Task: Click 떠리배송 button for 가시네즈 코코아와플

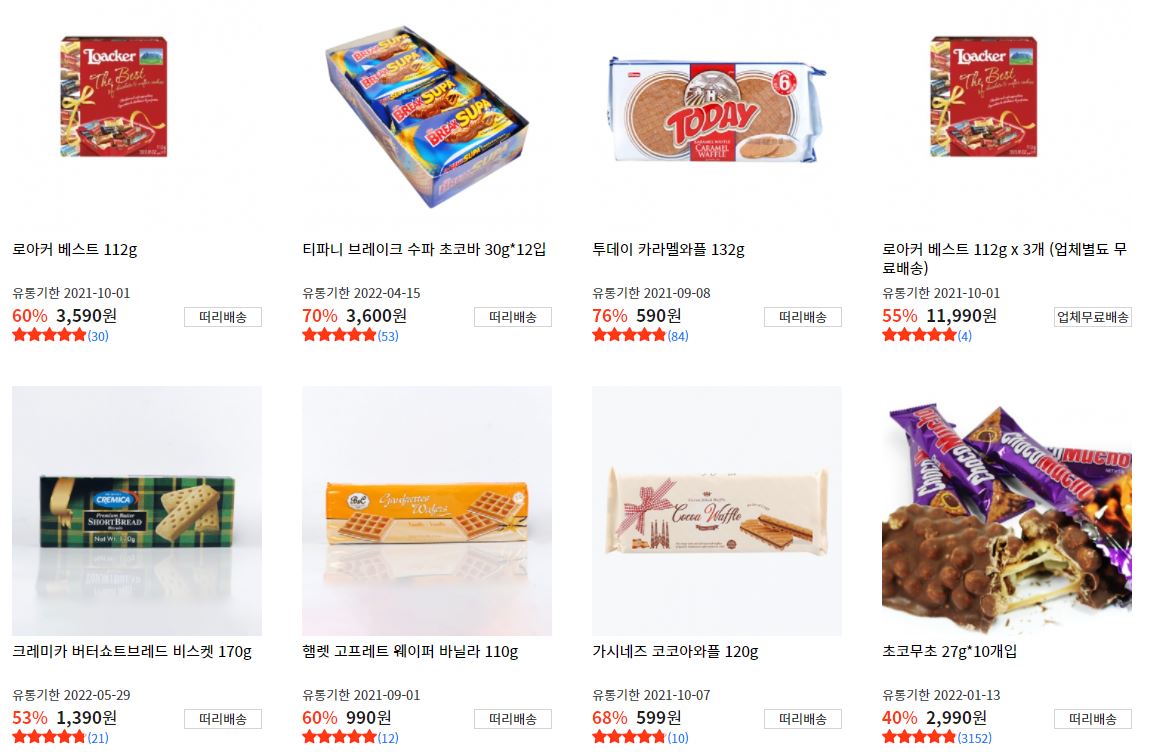Action: (803, 719)
